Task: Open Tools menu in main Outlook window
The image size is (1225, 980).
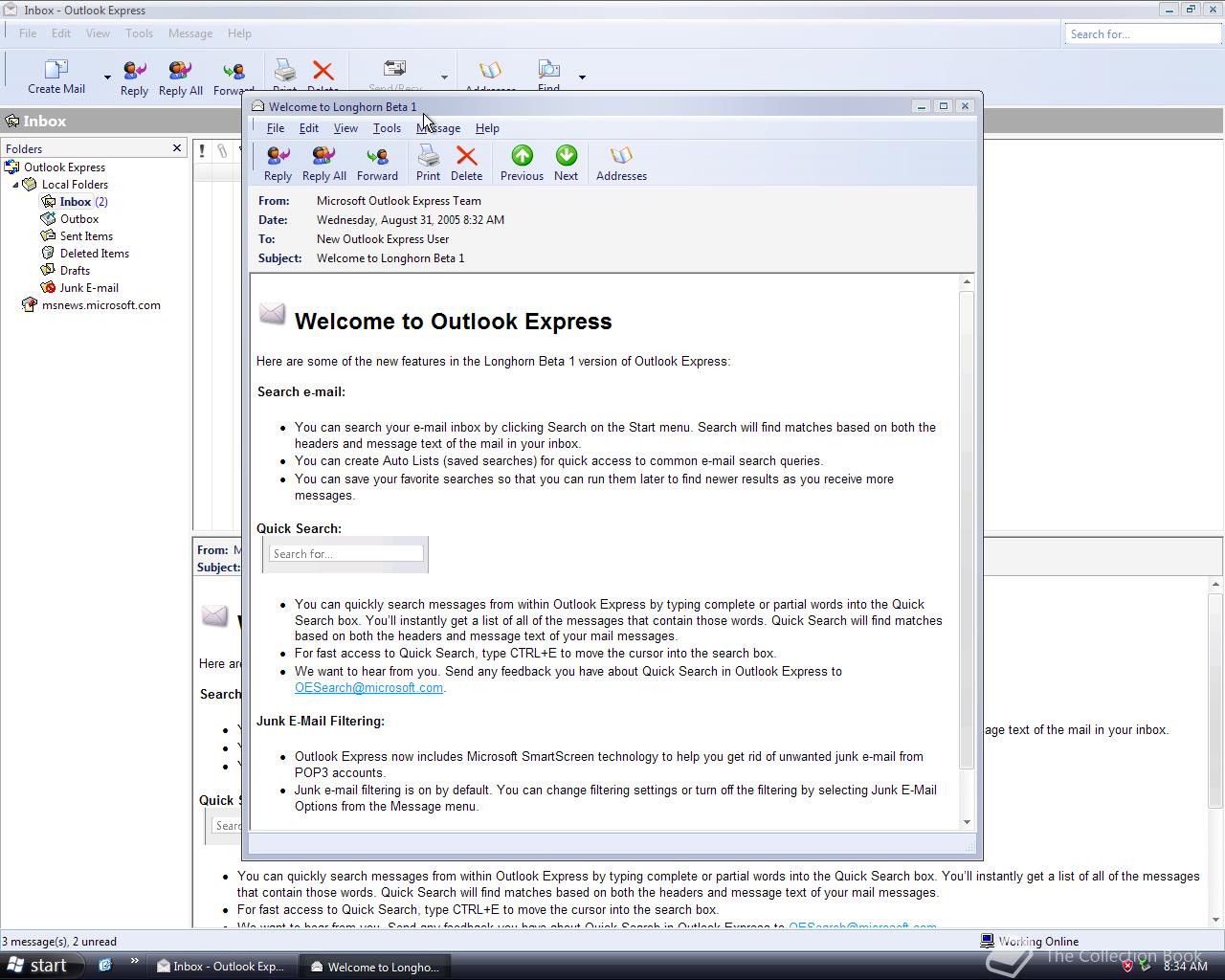Action: coord(139,33)
